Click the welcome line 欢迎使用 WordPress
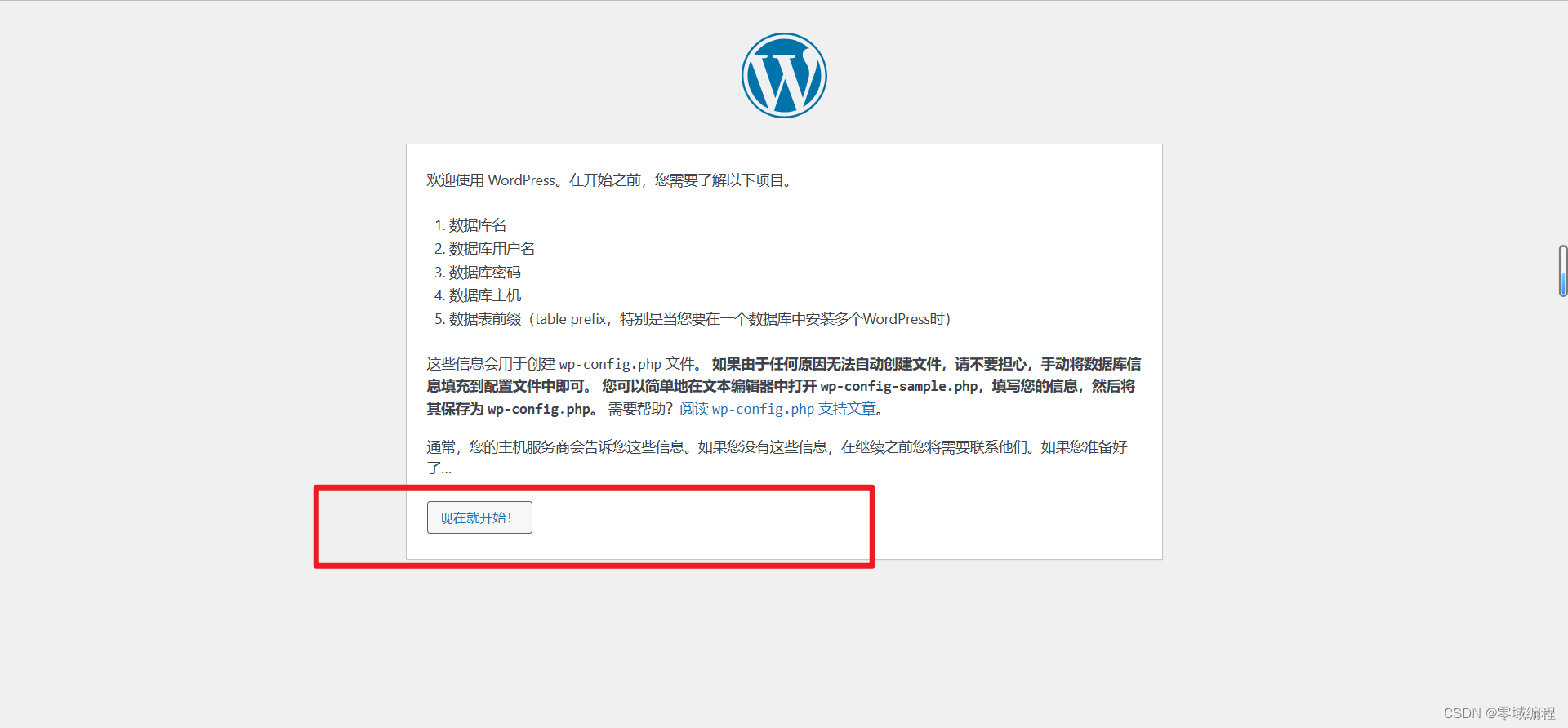 pyautogui.click(x=609, y=180)
